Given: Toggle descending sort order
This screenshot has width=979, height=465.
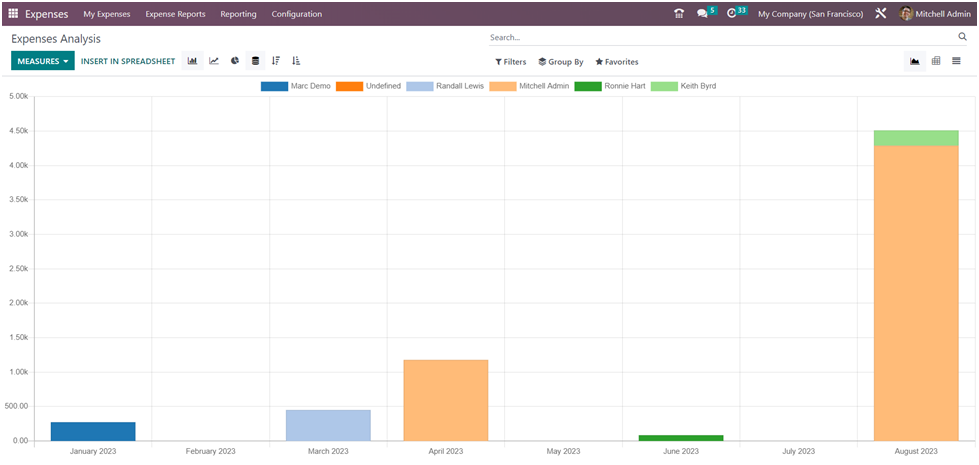Looking at the screenshot, I should [x=276, y=61].
